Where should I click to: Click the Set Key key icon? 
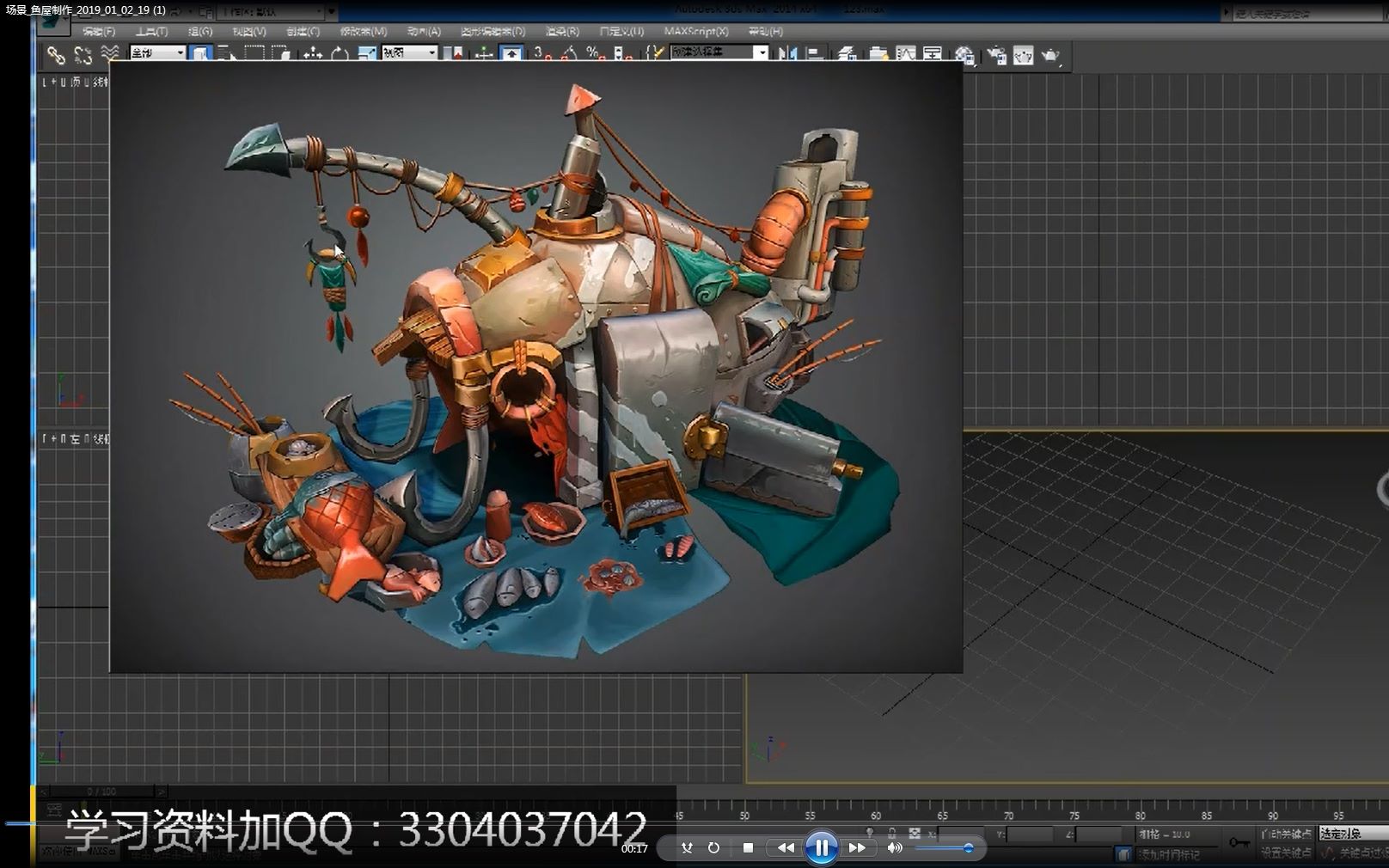pos(1239,842)
